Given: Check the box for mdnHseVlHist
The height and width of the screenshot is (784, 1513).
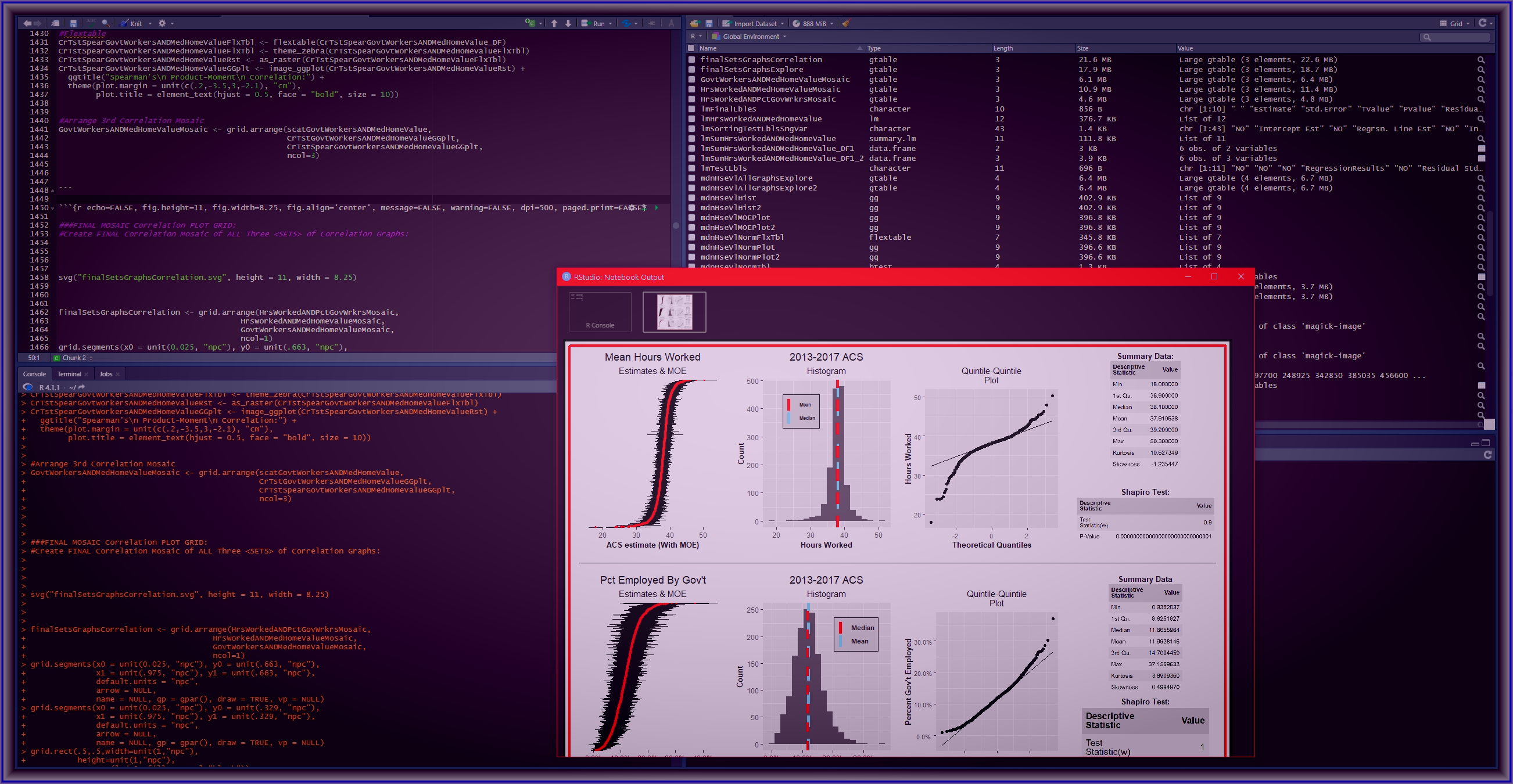Looking at the screenshot, I should click(x=692, y=198).
